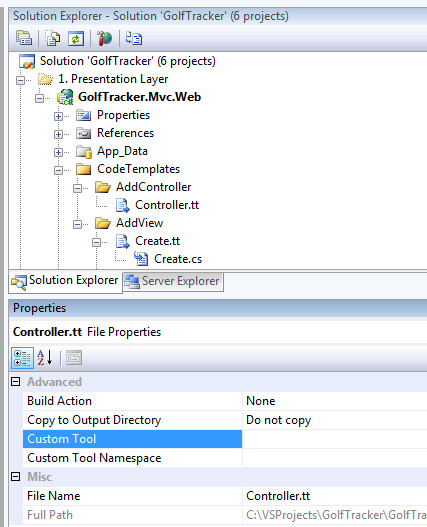Select Solution 'GolfTracker' (6 projects) root label
This screenshot has width=427, height=527.
(x=128, y=61)
